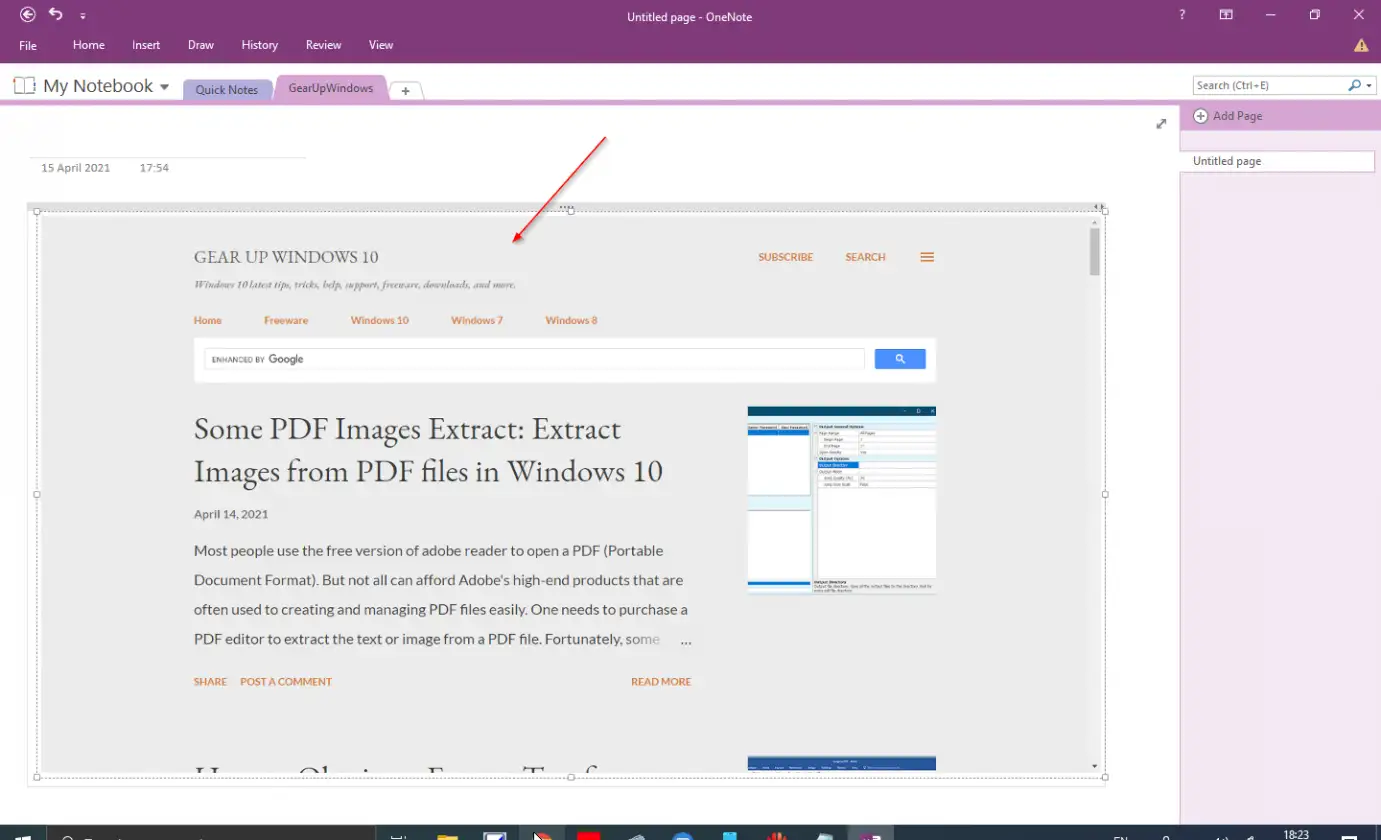Click the April 14, 2021 post date
The width and height of the screenshot is (1381, 840).
coord(231,514)
